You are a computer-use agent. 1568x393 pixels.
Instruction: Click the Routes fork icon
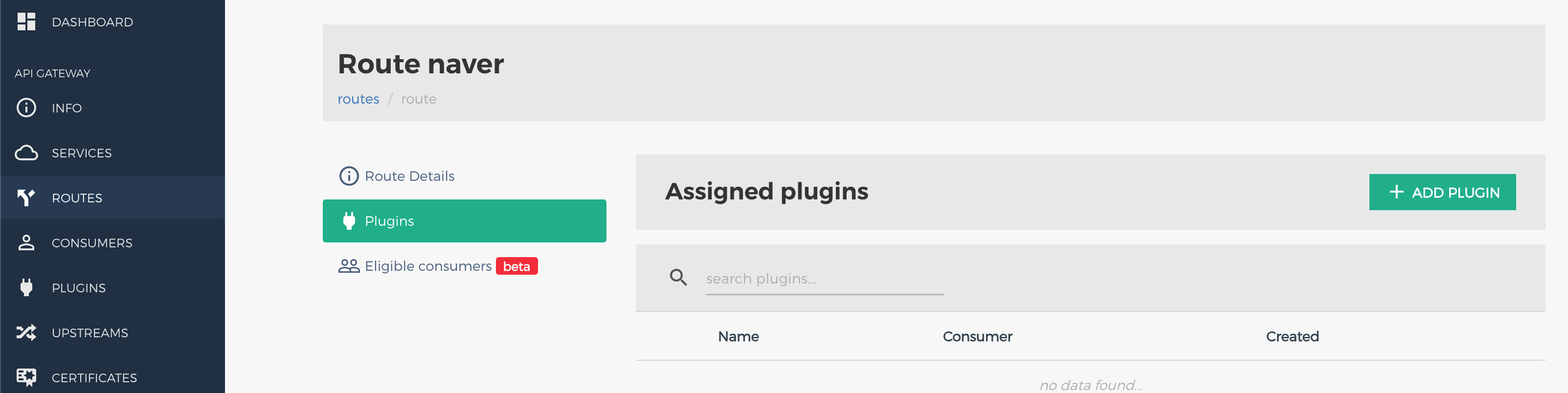[x=26, y=197]
